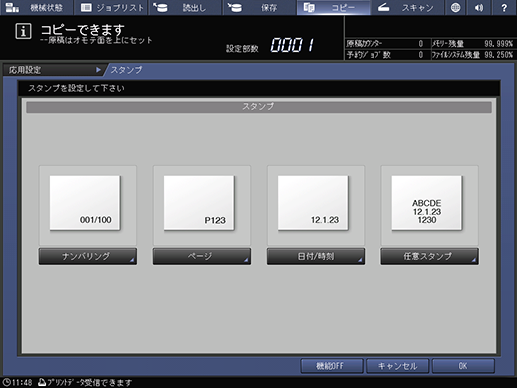The height and width of the screenshot is (388, 517).
Task: Switch to the 保存 store tab
Action: (x=259, y=7)
